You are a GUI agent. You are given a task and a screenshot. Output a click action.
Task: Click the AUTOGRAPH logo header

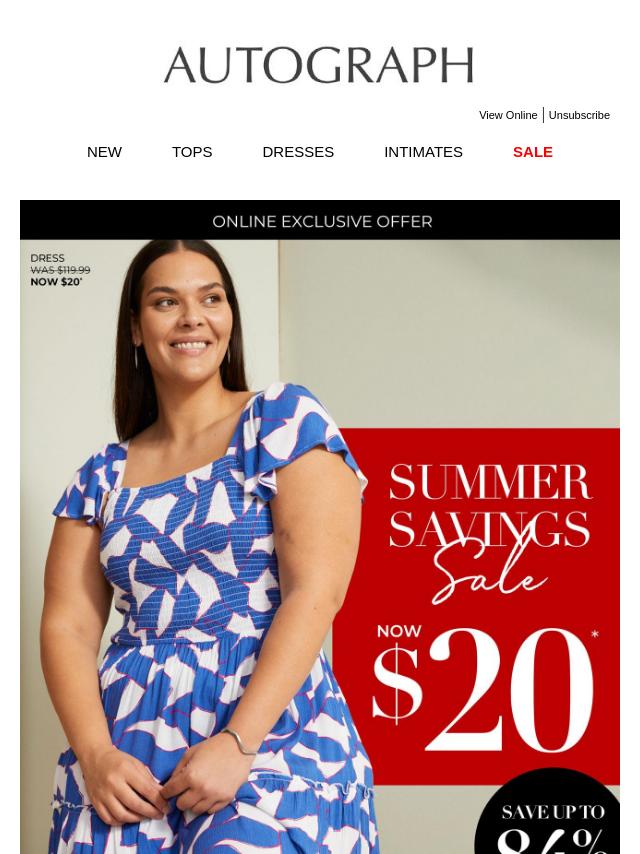click(x=319, y=65)
